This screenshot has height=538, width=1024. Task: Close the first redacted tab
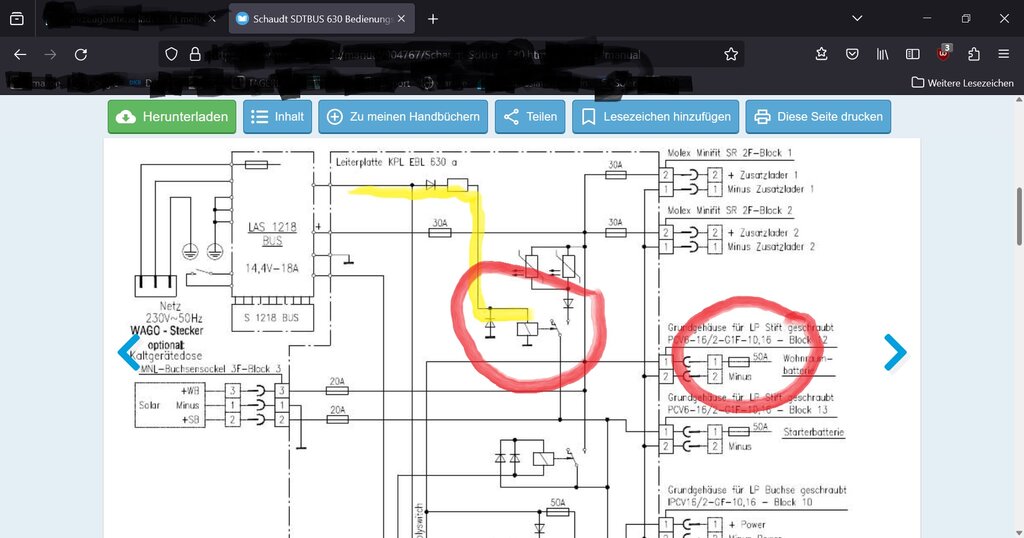(x=212, y=19)
